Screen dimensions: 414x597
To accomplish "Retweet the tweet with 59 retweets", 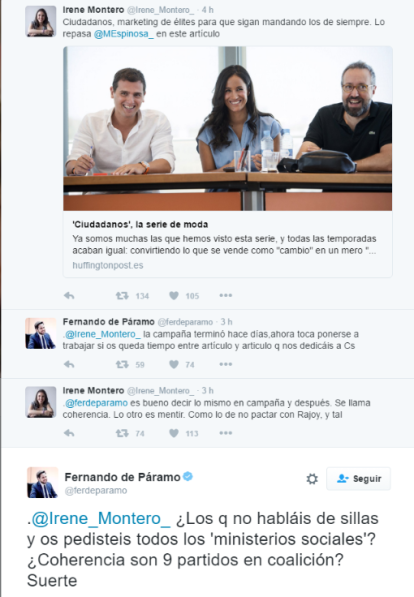I will coord(122,364).
